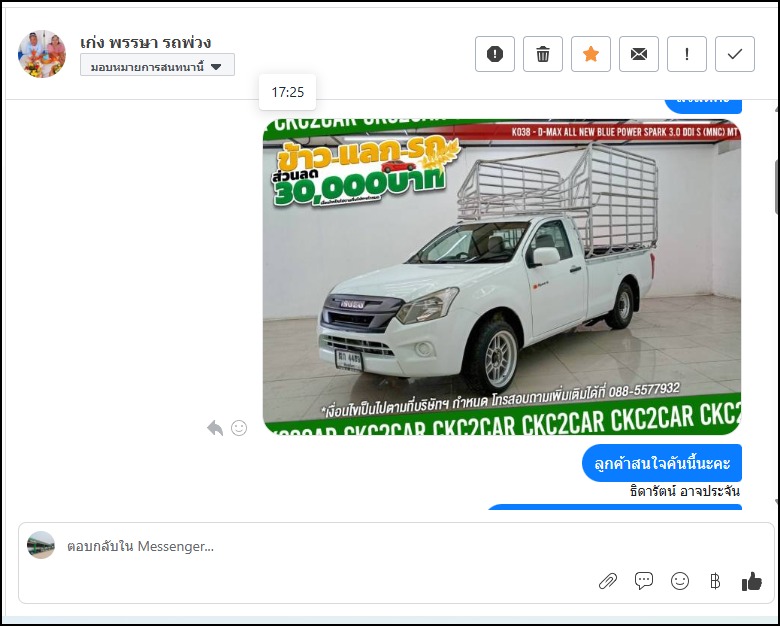Mark conversation unread with envelope icon
This screenshot has width=780, height=626.
click(x=639, y=54)
